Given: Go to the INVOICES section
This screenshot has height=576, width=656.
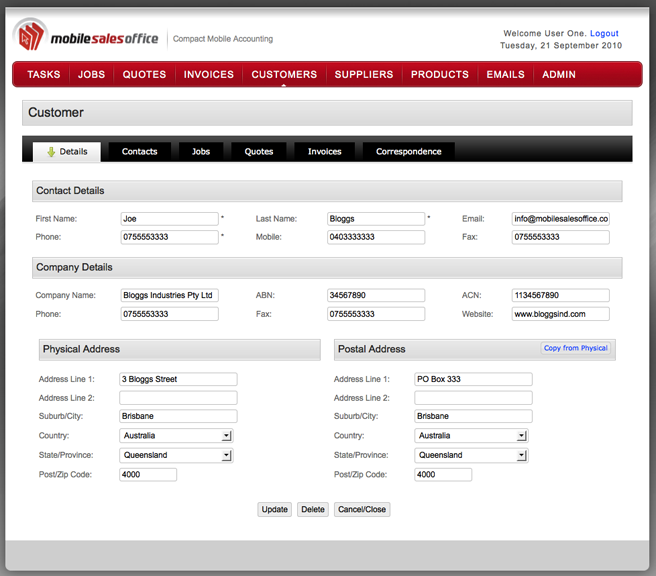Looking at the screenshot, I should pos(209,74).
